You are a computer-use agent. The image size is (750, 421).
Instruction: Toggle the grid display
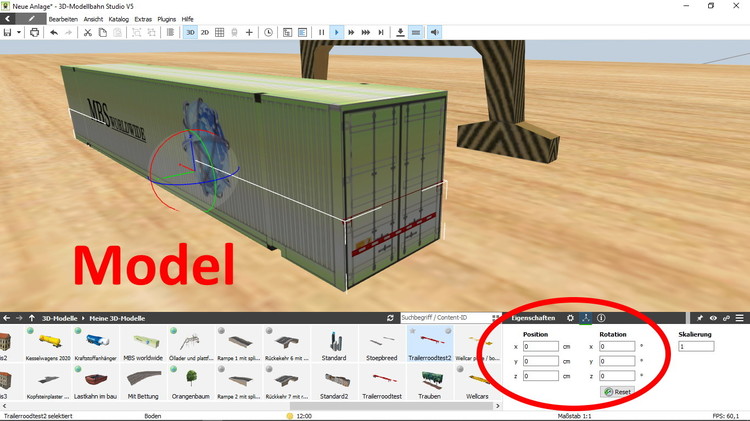(x=220, y=33)
